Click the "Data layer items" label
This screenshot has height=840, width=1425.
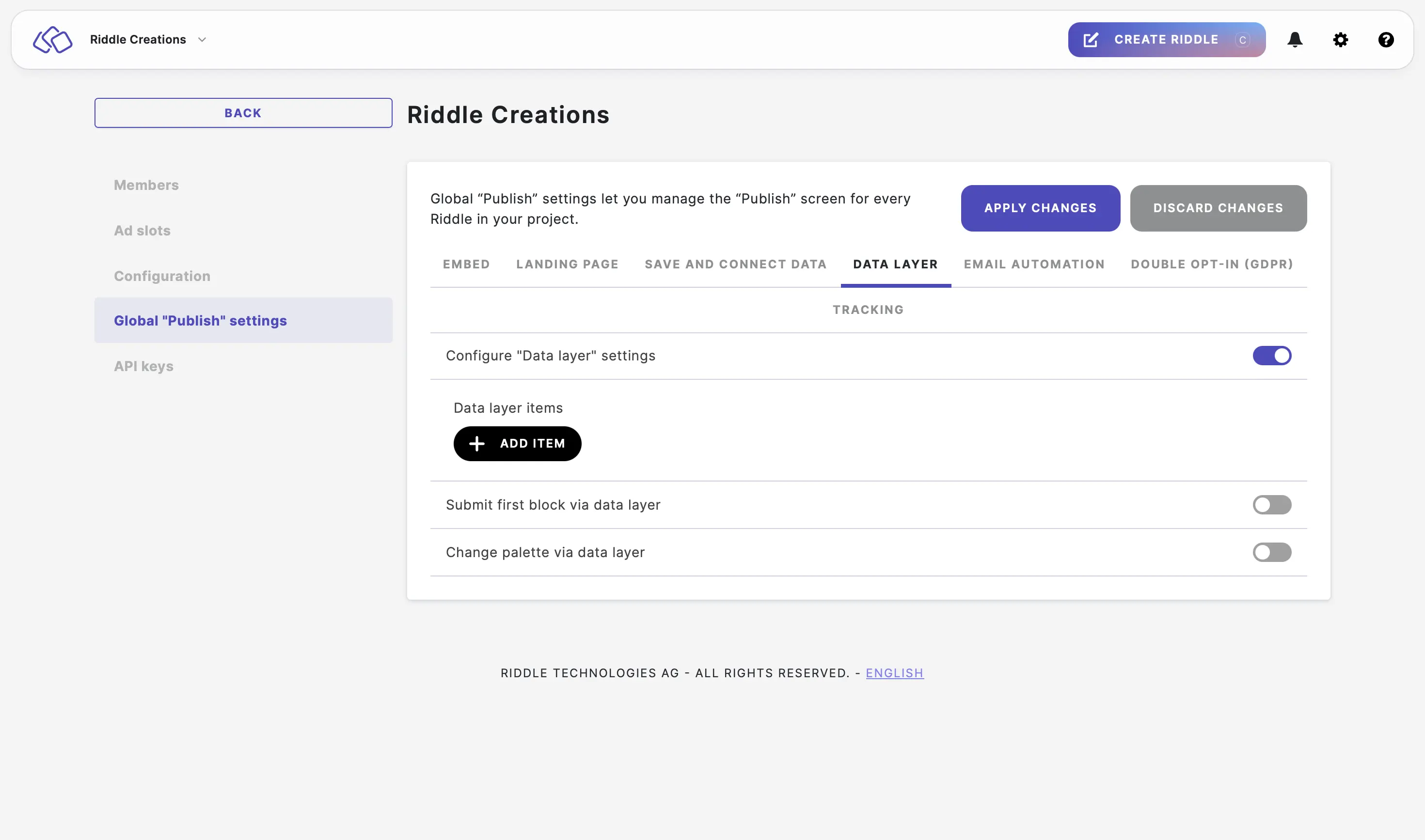click(508, 408)
